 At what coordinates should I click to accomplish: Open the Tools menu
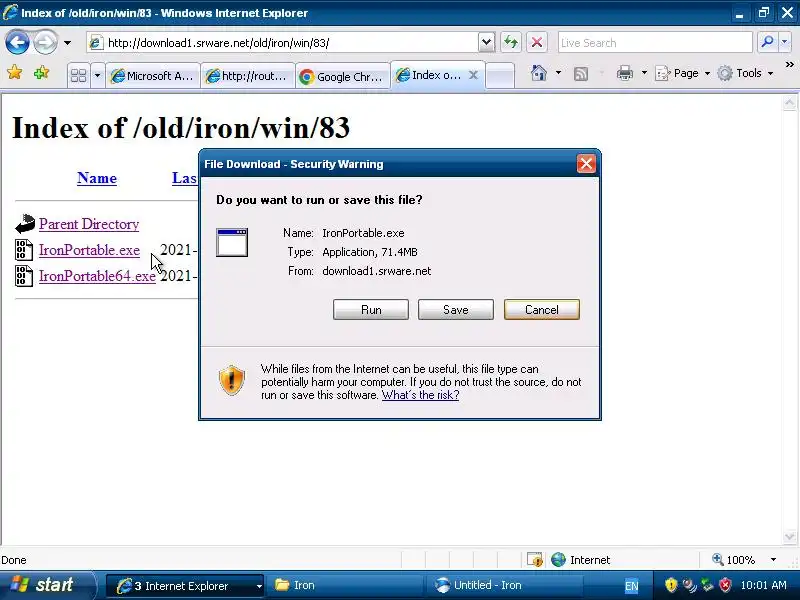tap(745, 73)
